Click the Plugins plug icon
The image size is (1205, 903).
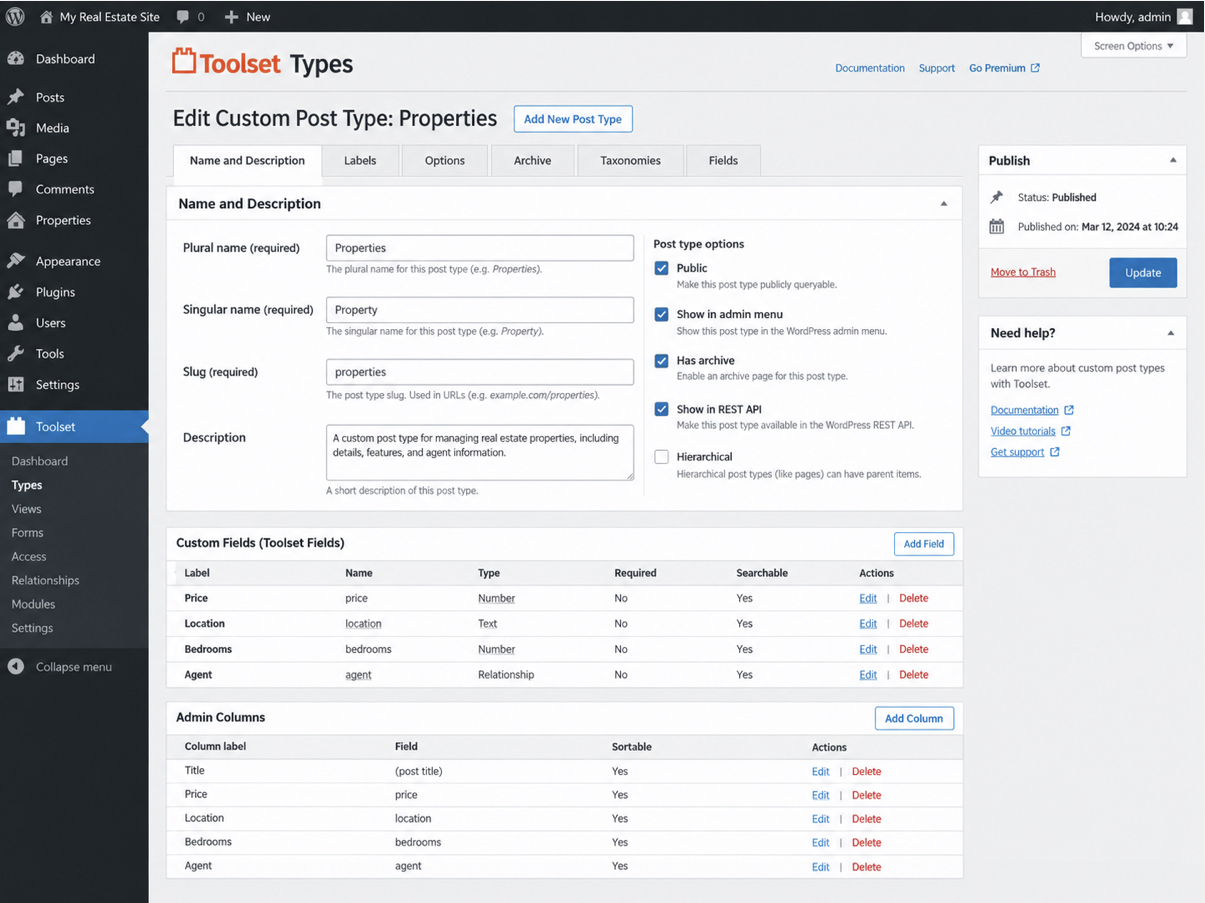point(15,292)
